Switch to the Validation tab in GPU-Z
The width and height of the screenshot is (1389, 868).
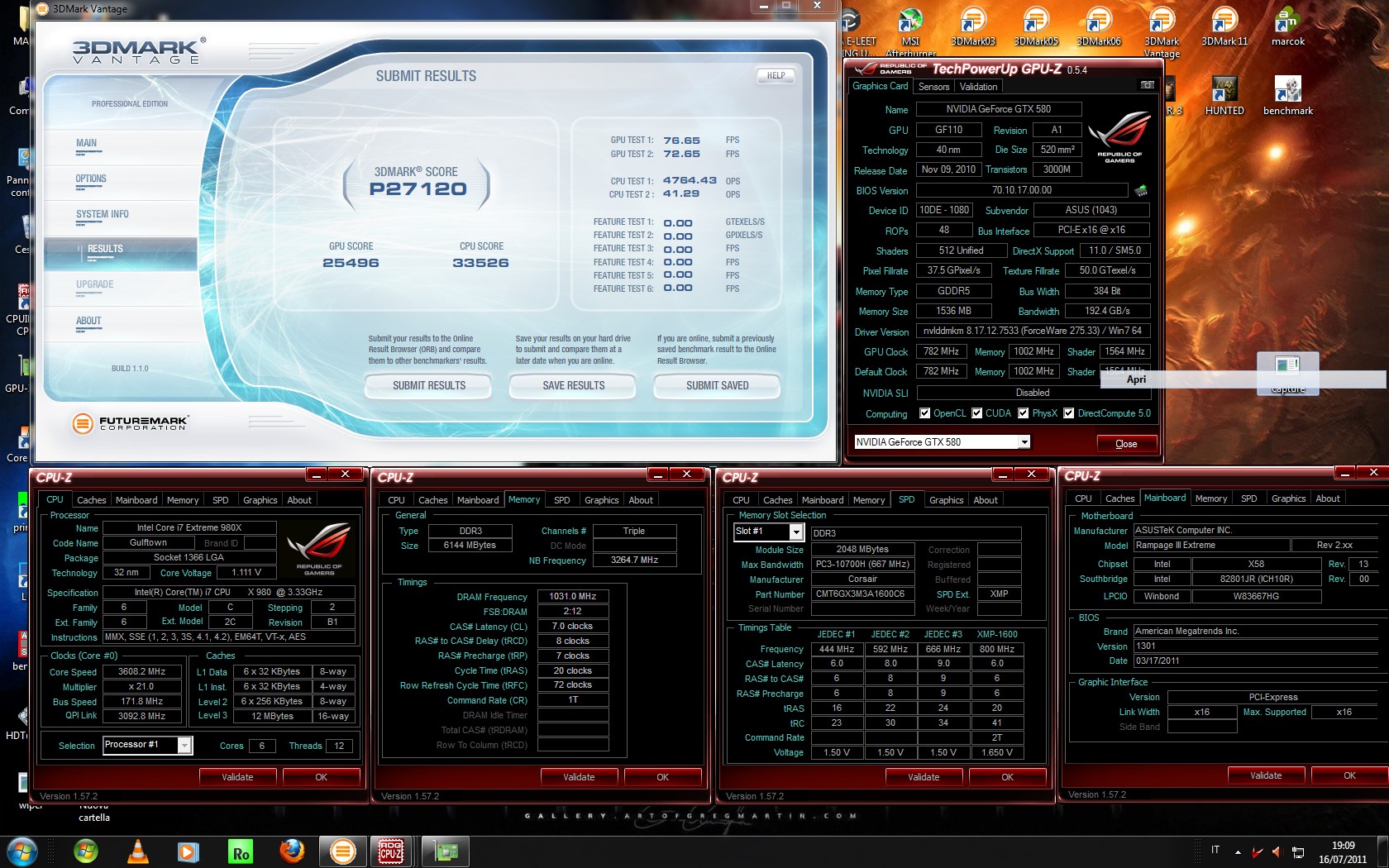coord(978,87)
